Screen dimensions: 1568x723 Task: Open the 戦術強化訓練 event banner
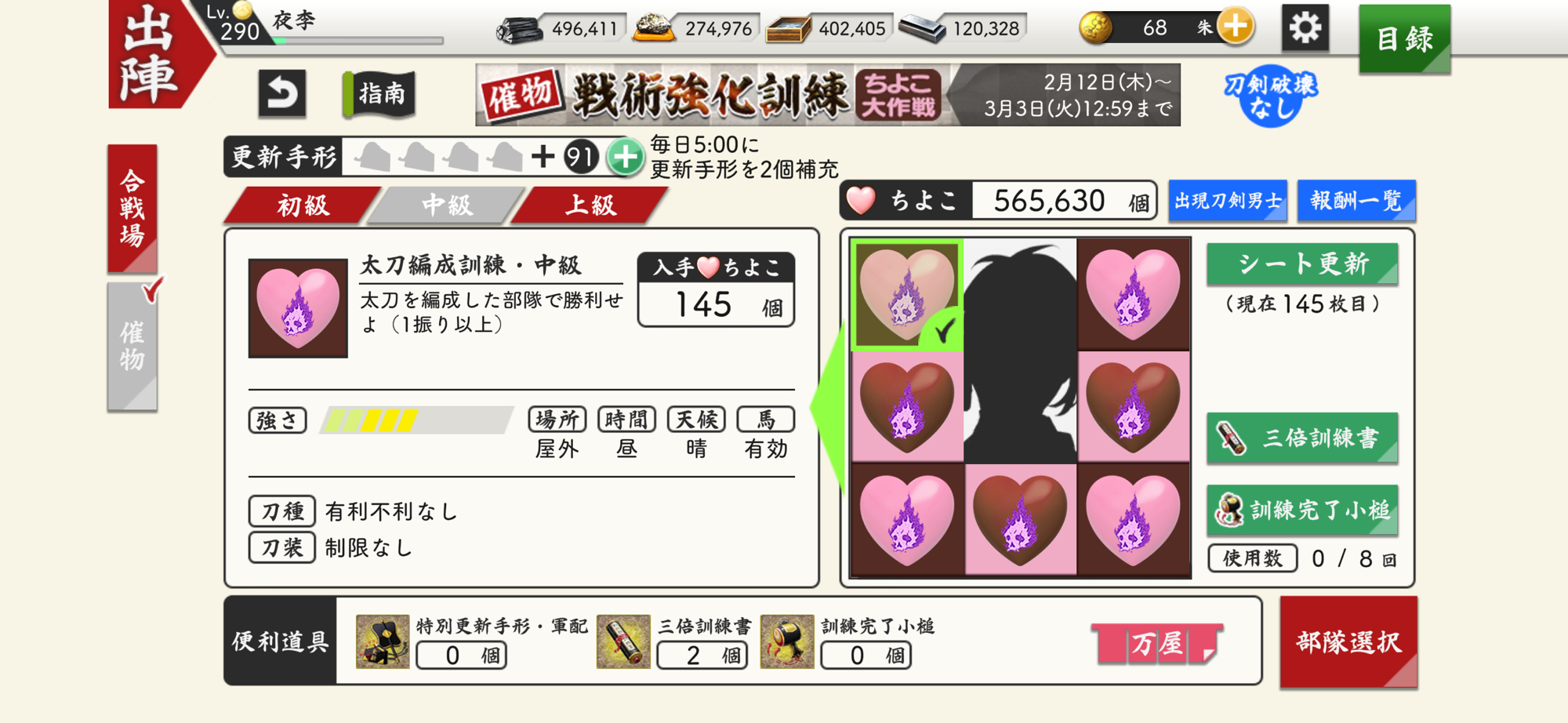pyautogui.click(x=828, y=95)
